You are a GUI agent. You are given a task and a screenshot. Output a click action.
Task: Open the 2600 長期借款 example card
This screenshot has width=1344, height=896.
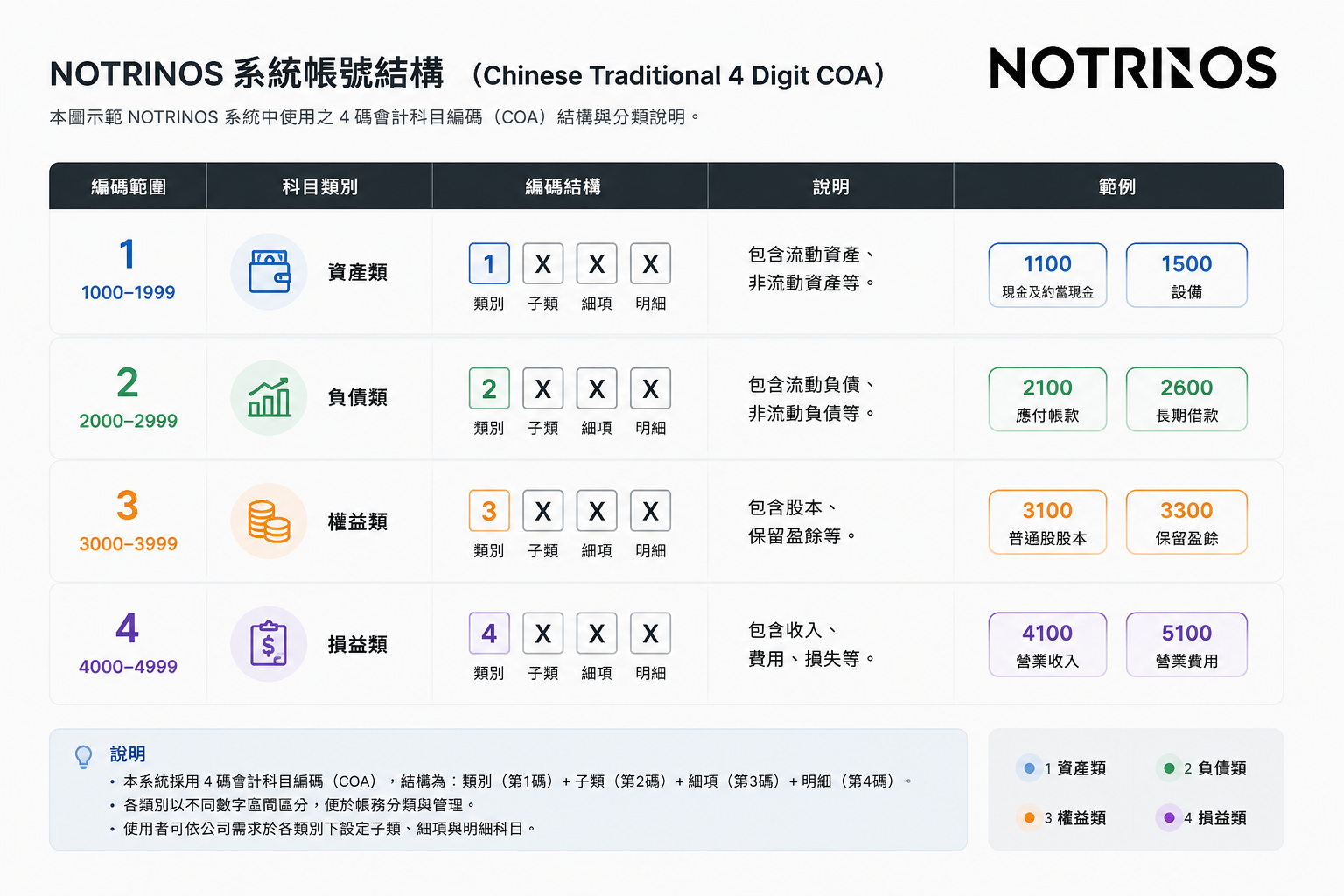coord(1186,399)
